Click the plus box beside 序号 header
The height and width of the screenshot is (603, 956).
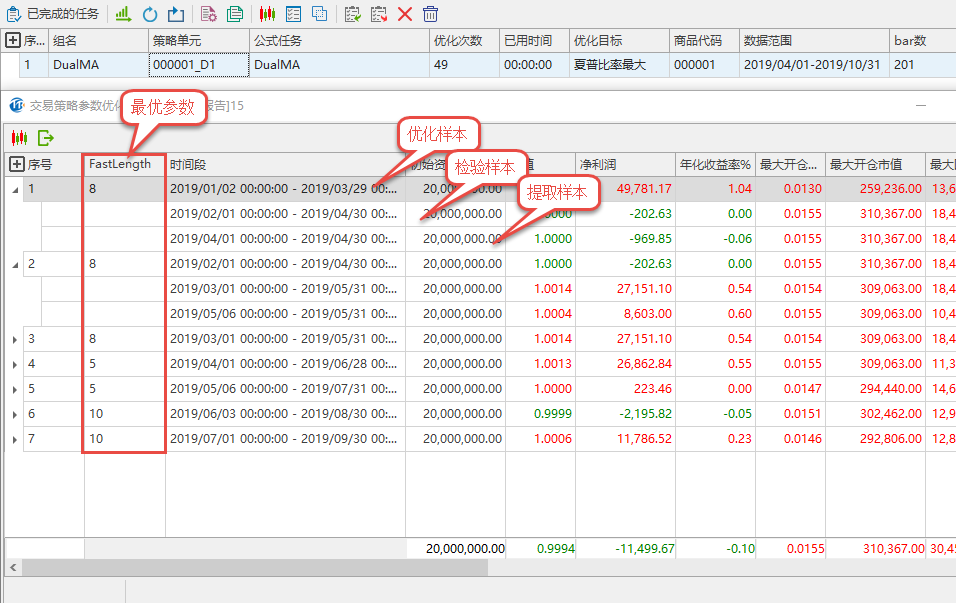point(16,164)
